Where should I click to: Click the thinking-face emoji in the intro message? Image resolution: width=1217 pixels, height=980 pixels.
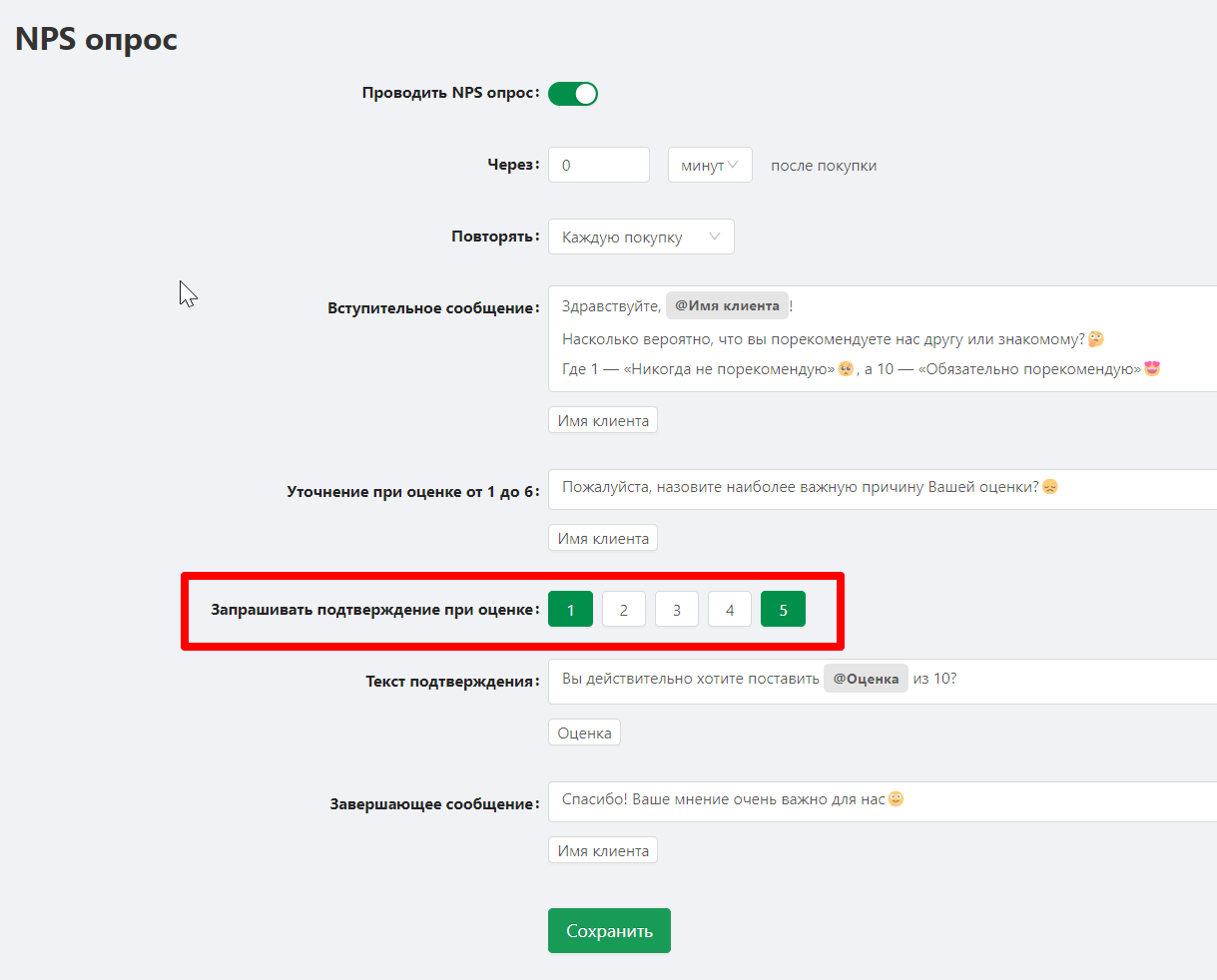coord(1096,339)
